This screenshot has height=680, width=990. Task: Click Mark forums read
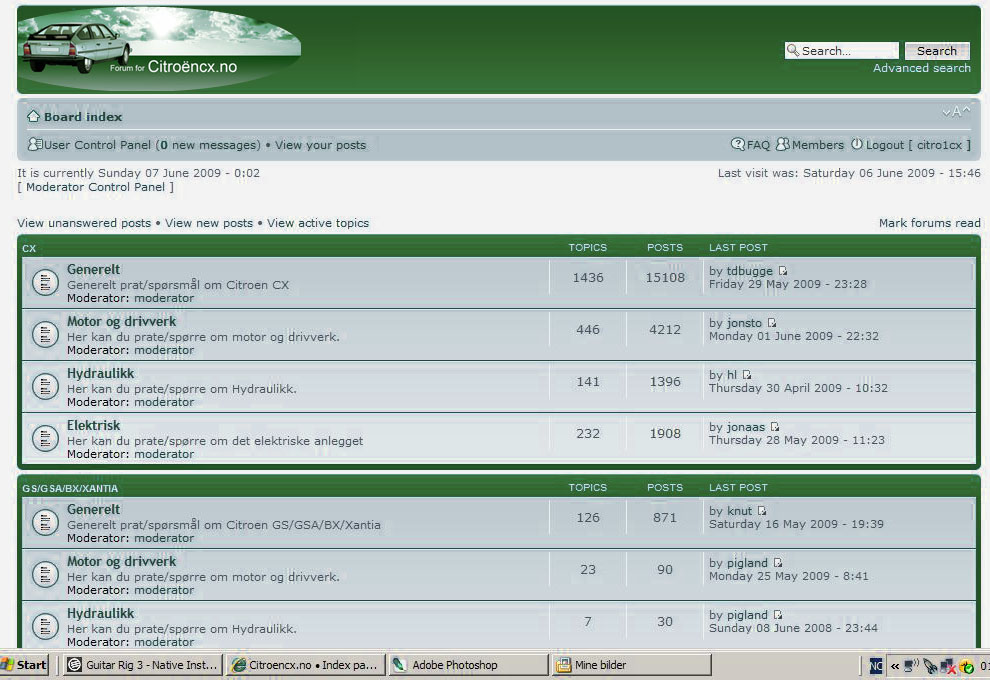(929, 223)
